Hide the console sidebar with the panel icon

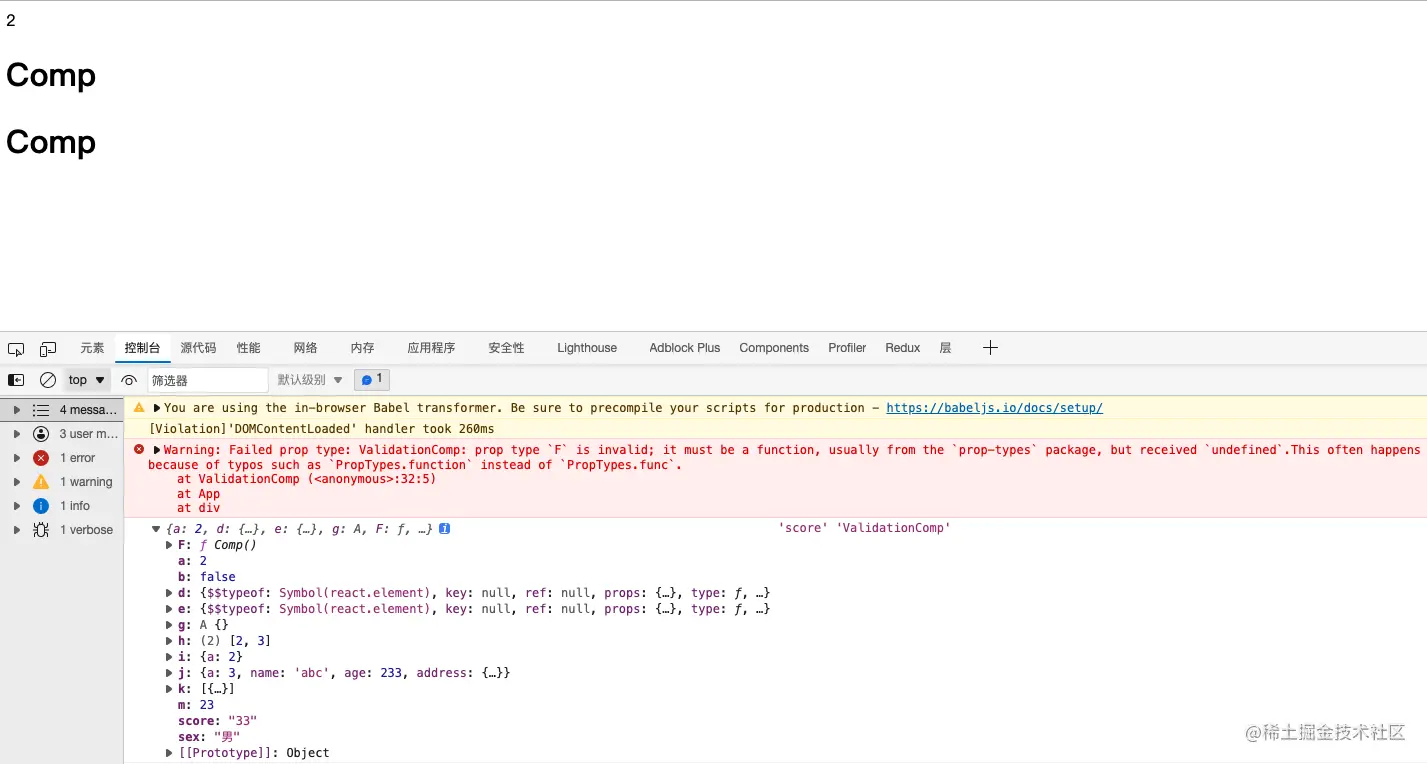point(16,380)
